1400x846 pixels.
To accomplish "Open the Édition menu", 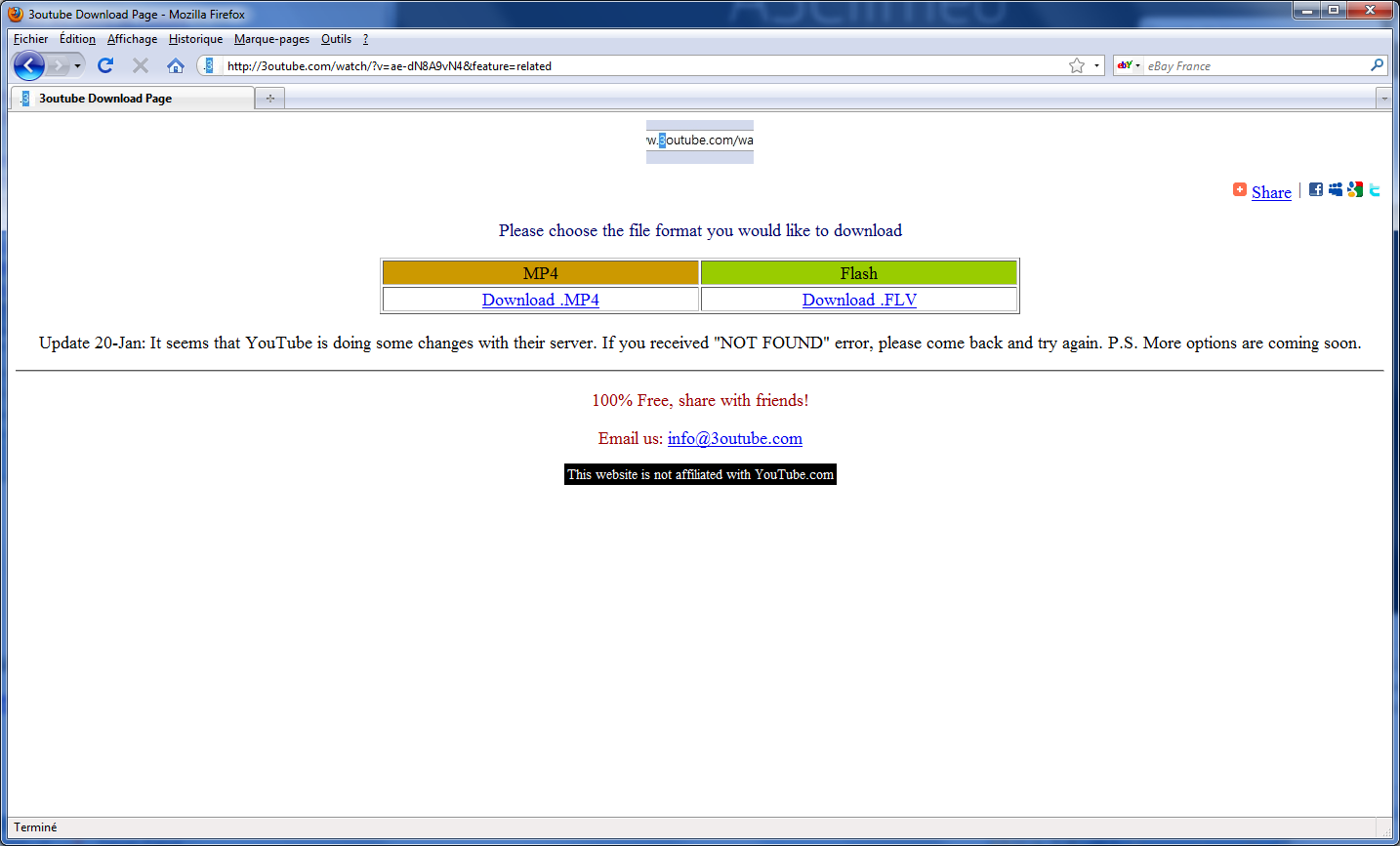I will coord(77,39).
